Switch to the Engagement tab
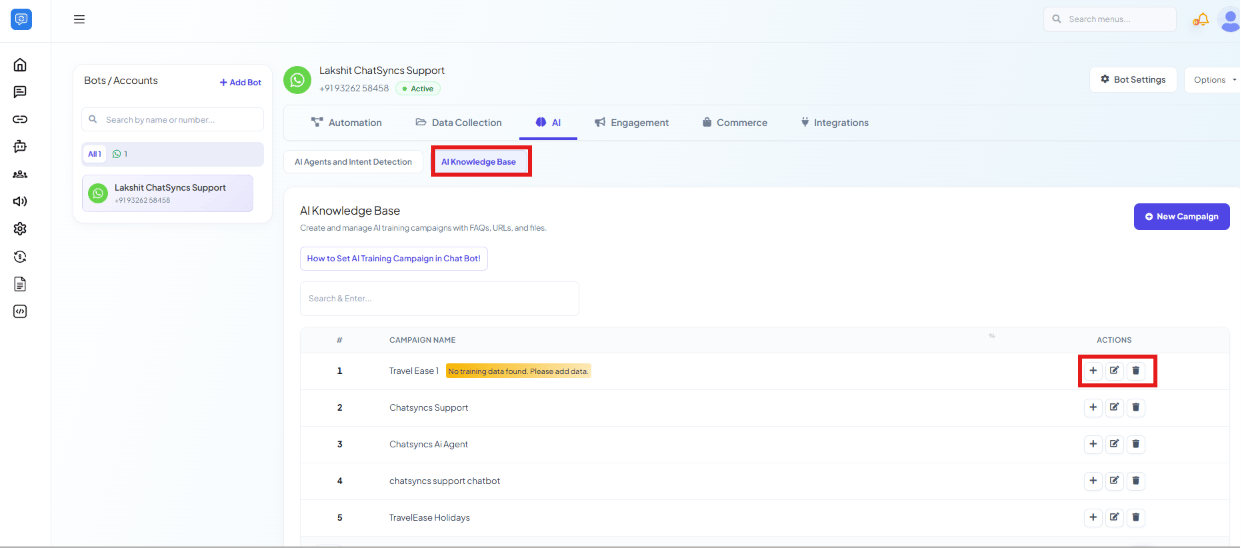This screenshot has width=1241, height=548. [x=631, y=122]
